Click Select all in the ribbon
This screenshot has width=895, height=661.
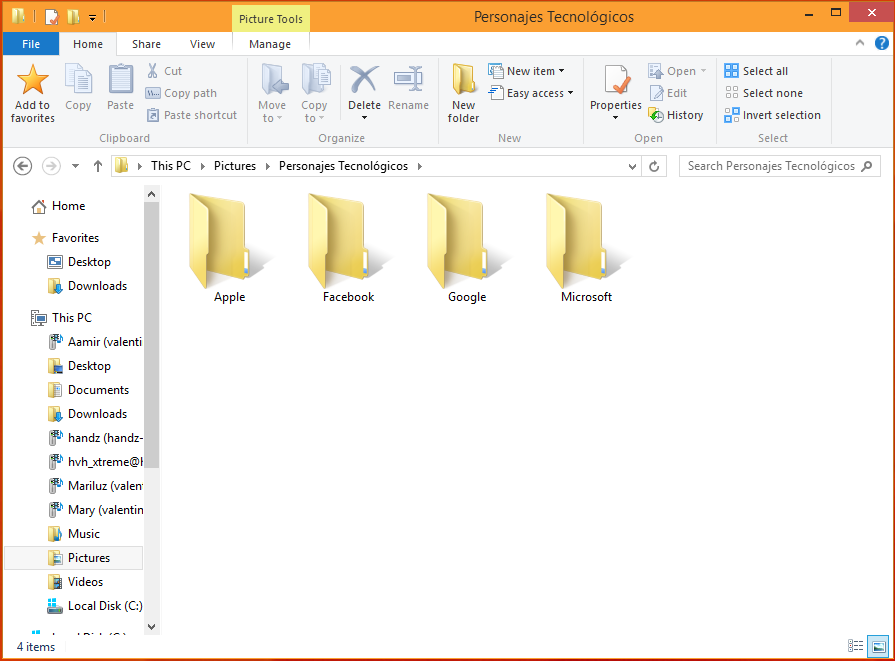(756, 71)
